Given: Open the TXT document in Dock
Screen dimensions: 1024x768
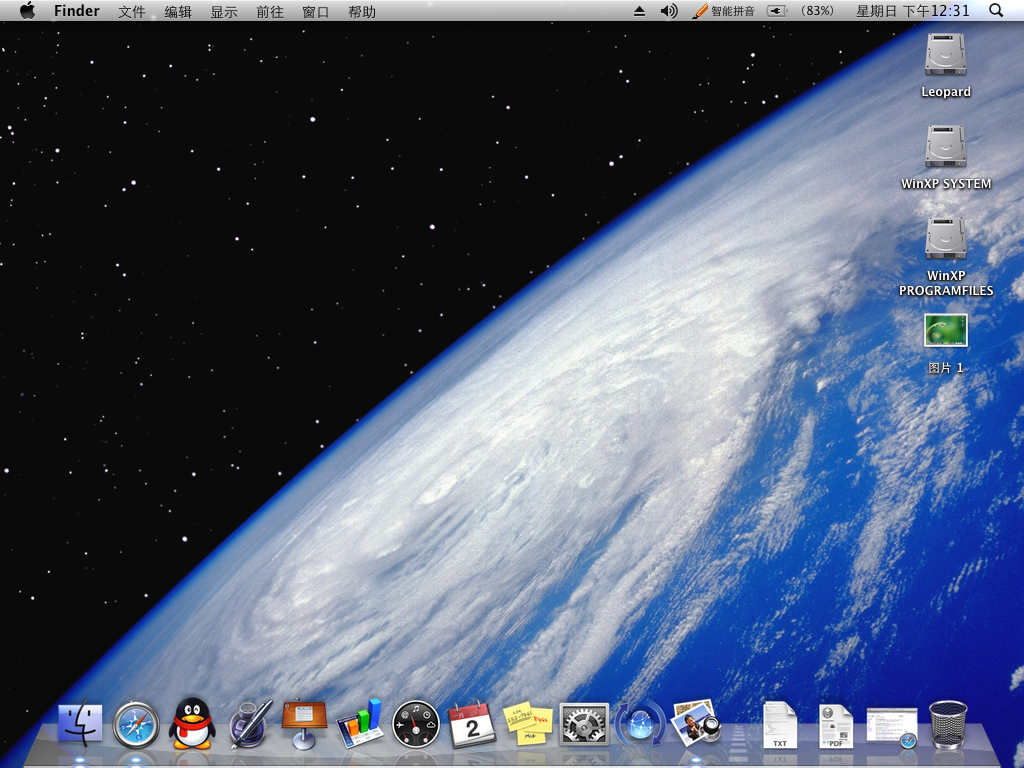Looking at the screenshot, I should (780, 724).
